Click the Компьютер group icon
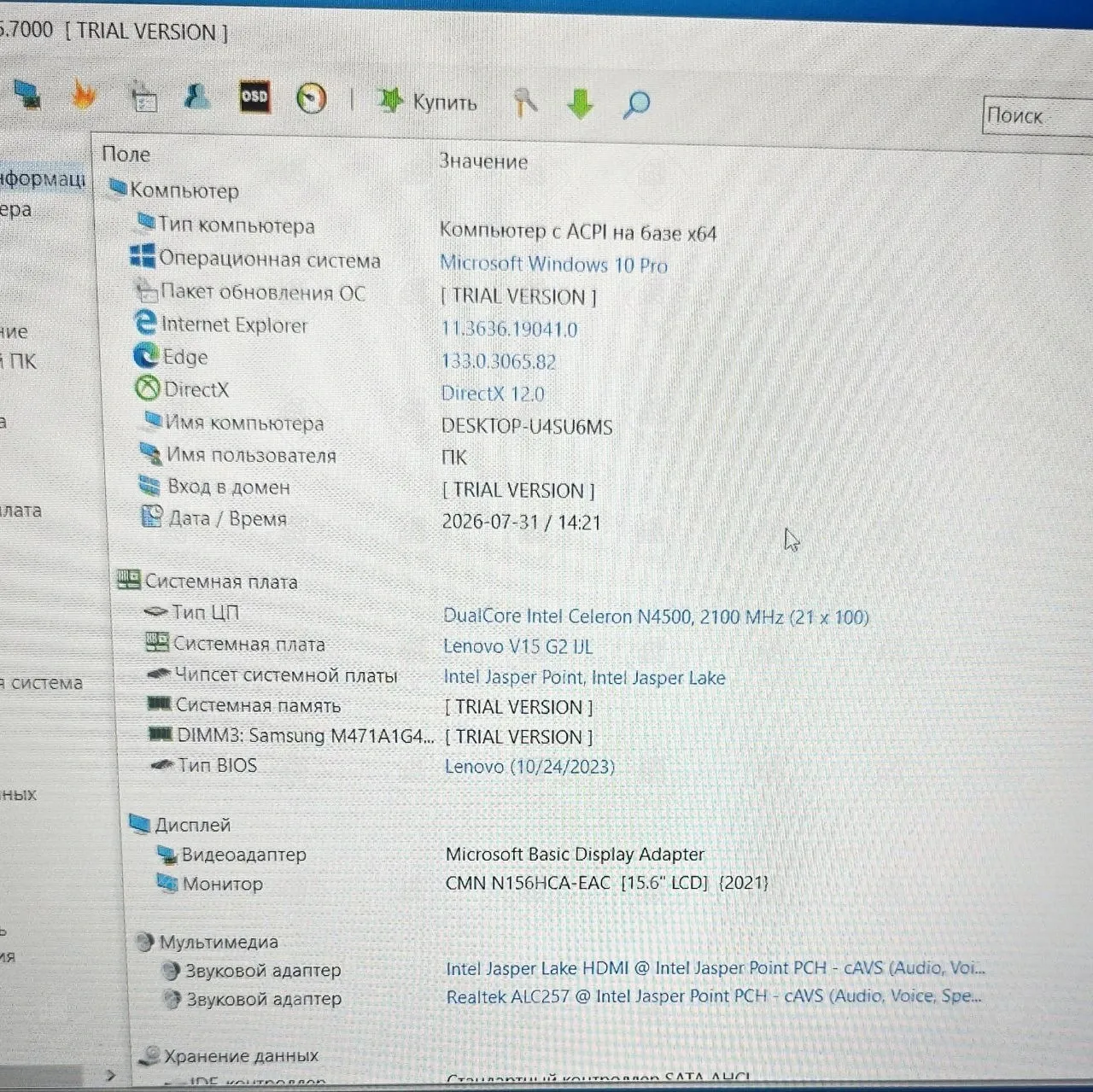The height and width of the screenshot is (1092, 1093). (x=118, y=188)
